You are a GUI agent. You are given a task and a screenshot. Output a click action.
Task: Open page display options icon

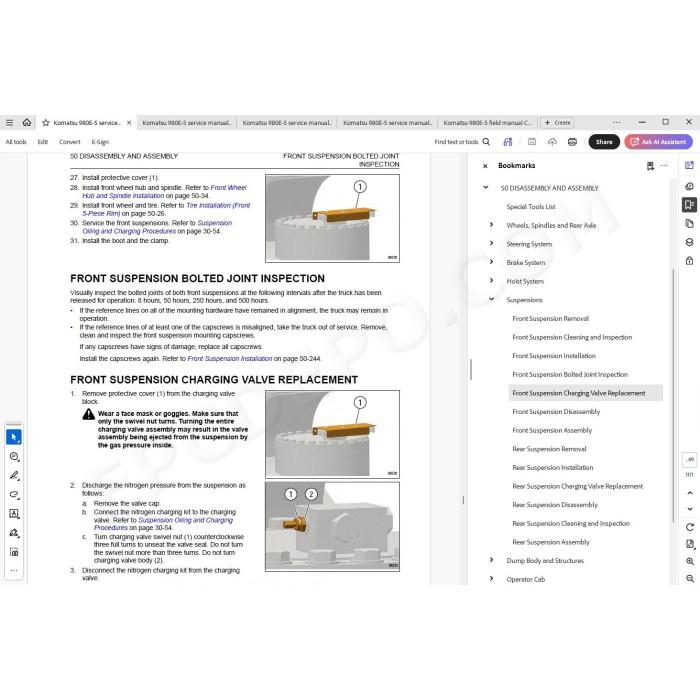pyautogui.click(x=690, y=544)
